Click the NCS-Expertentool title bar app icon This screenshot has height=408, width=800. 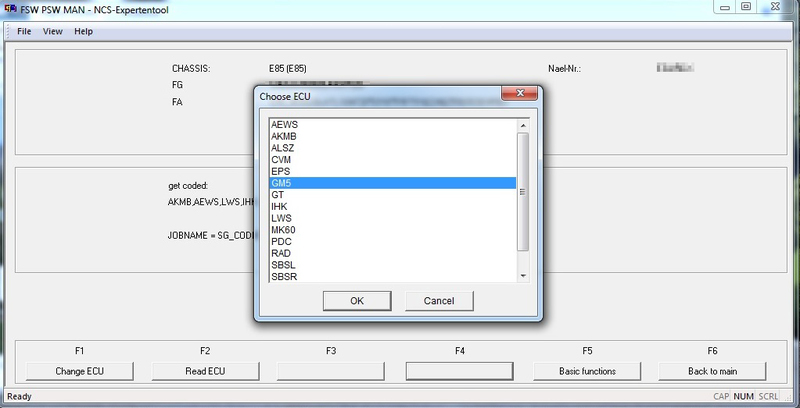pos(10,7)
